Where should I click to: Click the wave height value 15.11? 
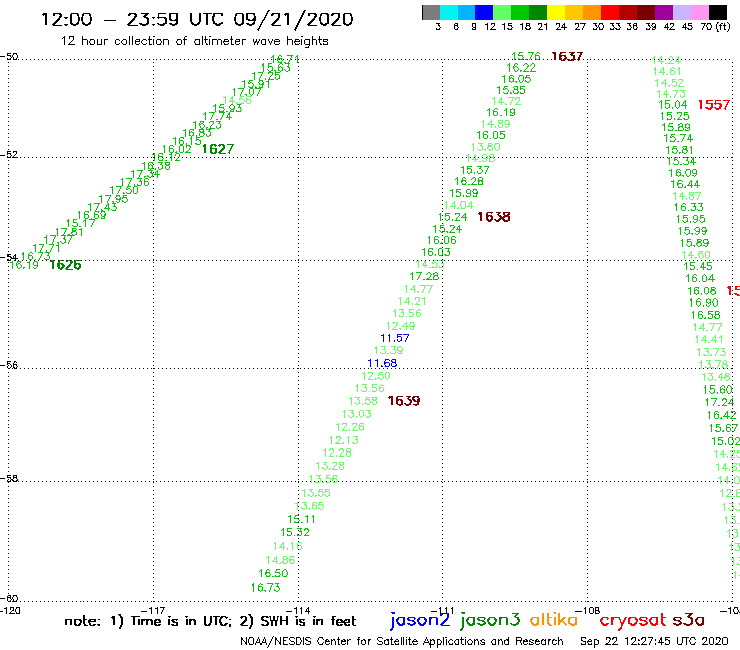tap(301, 519)
